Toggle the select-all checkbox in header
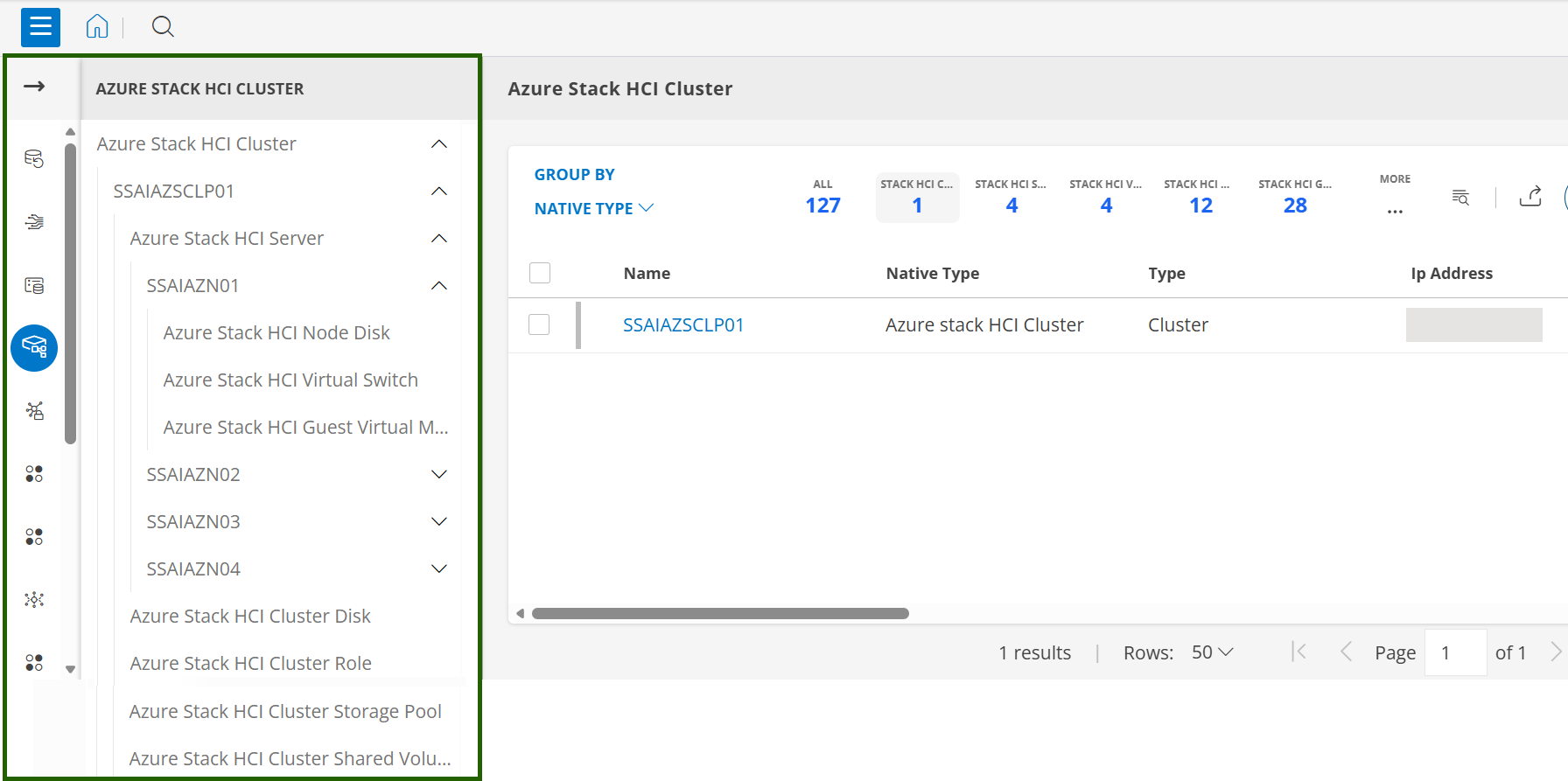Viewport: 1568px width, 781px height. [x=540, y=273]
